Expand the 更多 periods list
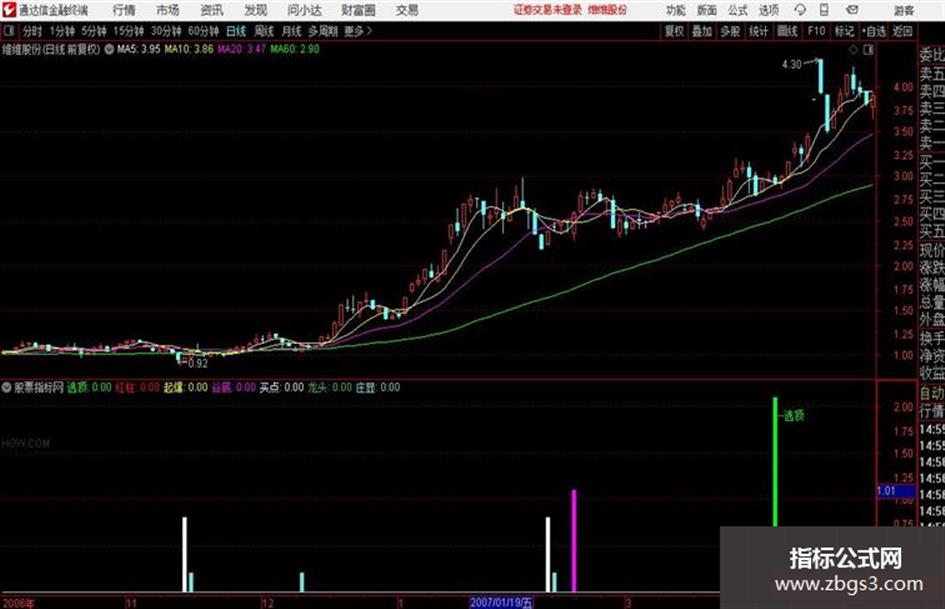 [x=358, y=31]
